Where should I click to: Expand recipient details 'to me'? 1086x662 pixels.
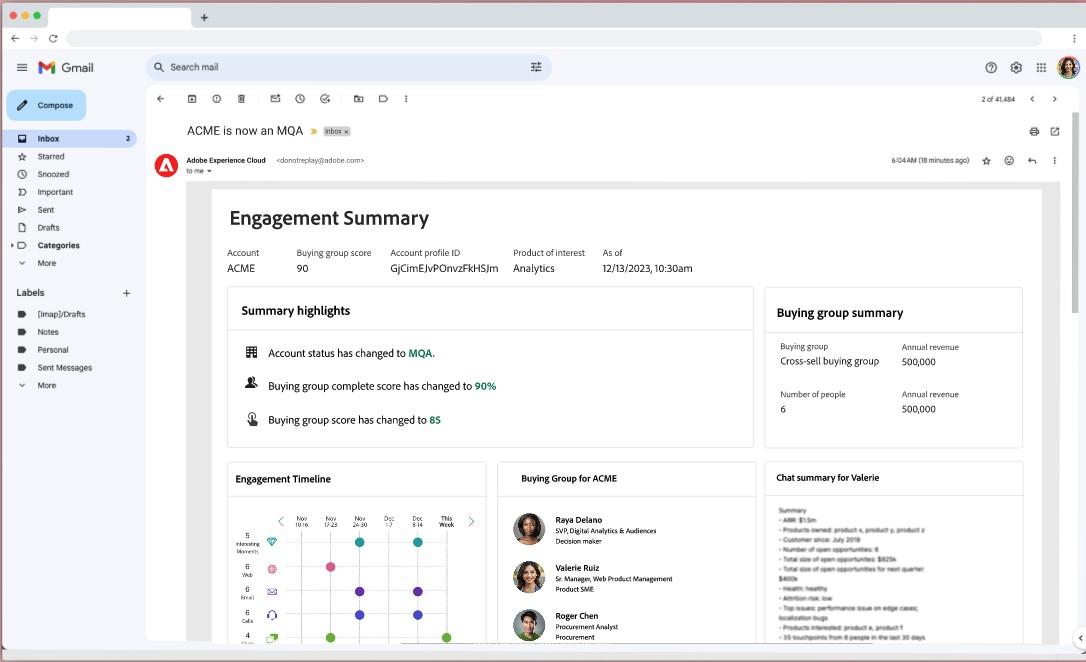[x=209, y=171]
